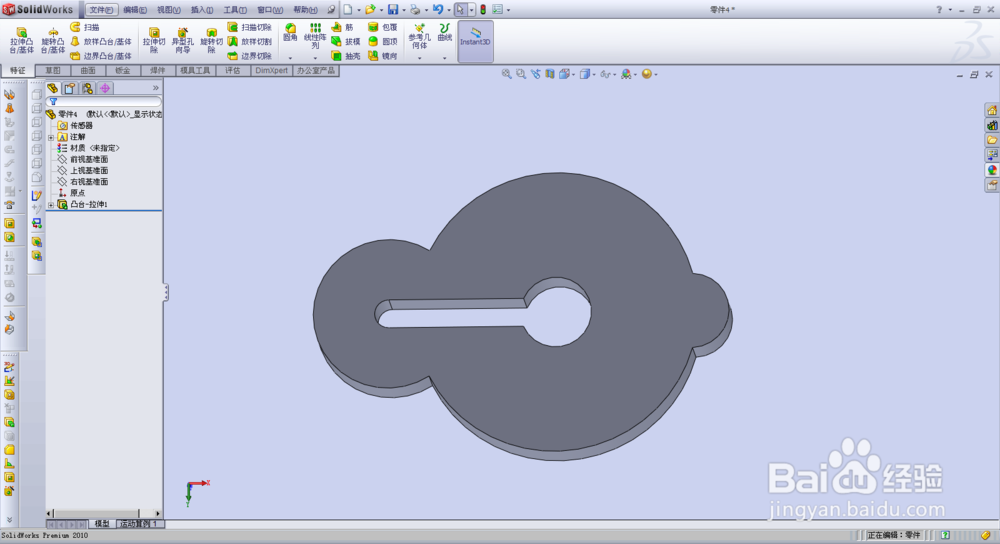Image resolution: width=1000 pixels, height=544 pixels.
Task: Switch to the 钣金 sheet metal tab
Action: pos(122,70)
